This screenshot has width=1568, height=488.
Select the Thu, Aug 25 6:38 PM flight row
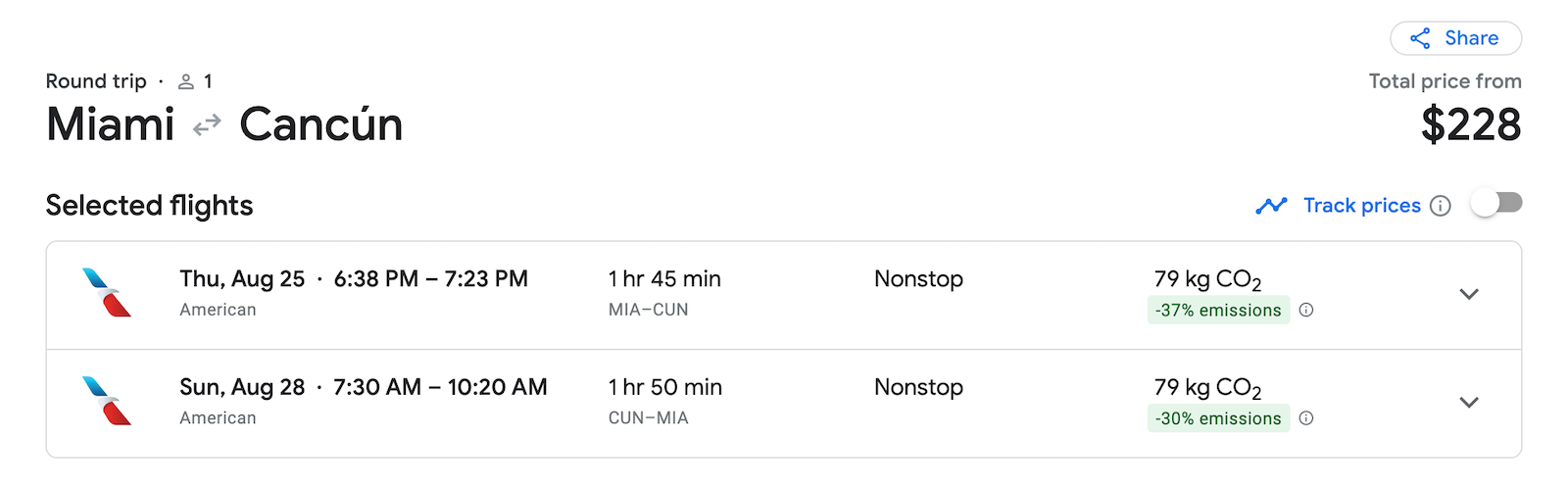pyautogui.click(x=784, y=295)
